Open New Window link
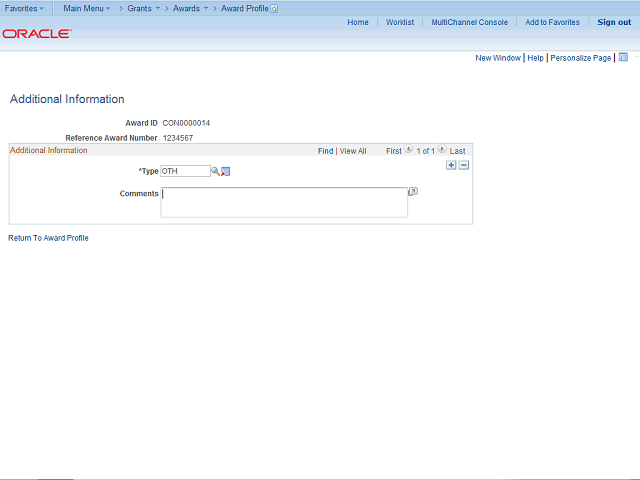 coord(498,58)
